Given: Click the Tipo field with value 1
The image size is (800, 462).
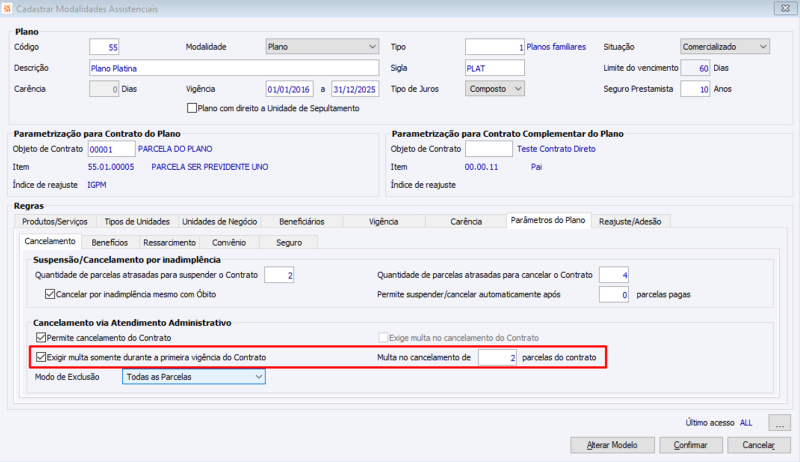Looking at the screenshot, I should tap(495, 47).
